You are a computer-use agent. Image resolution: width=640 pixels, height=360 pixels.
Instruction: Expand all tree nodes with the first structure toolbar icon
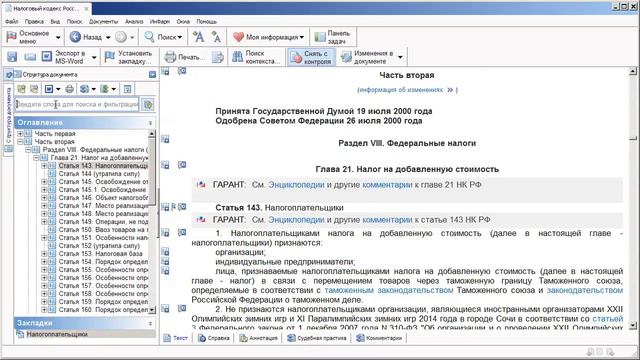coord(21,89)
